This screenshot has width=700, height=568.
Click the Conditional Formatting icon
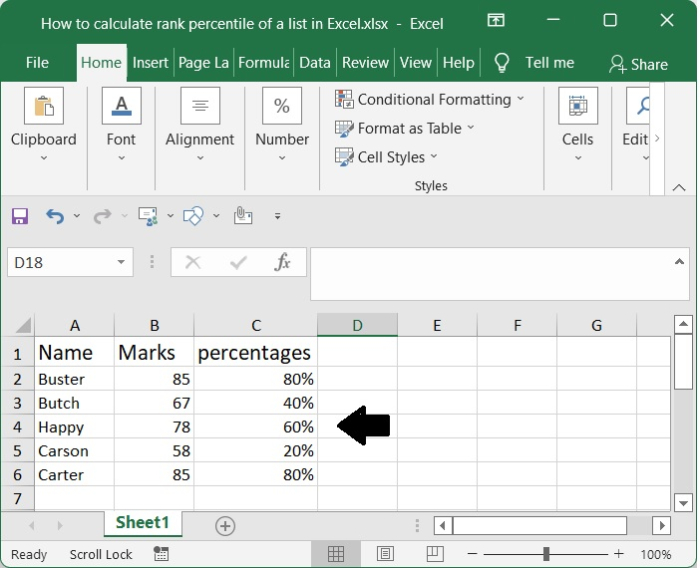344,99
